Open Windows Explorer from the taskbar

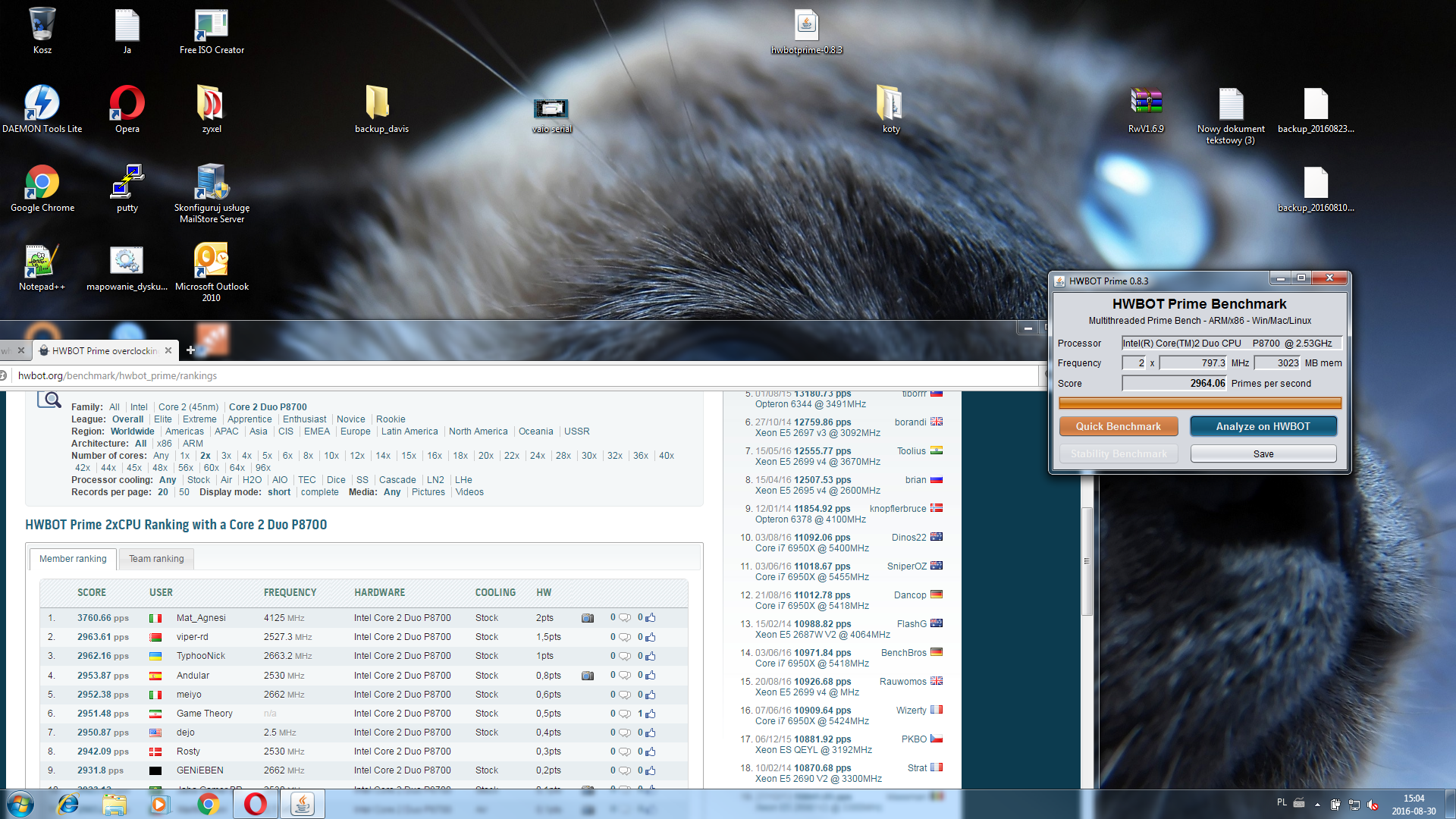click(x=115, y=804)
